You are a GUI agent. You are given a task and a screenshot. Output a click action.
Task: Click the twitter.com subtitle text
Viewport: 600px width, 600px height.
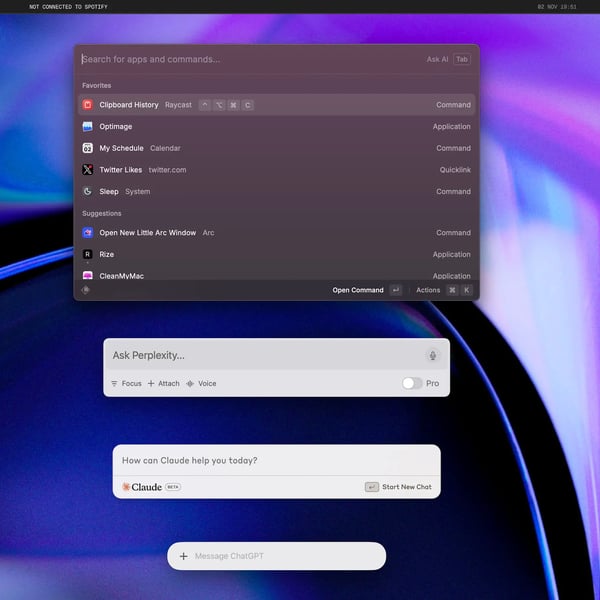tap(167, 170)
